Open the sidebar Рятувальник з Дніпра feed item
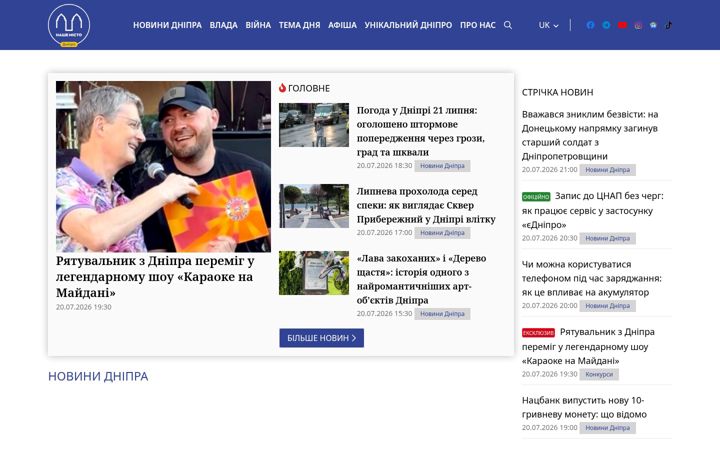Screen dimensions: 720x450 pyautogui.click(x=588, y=346)
